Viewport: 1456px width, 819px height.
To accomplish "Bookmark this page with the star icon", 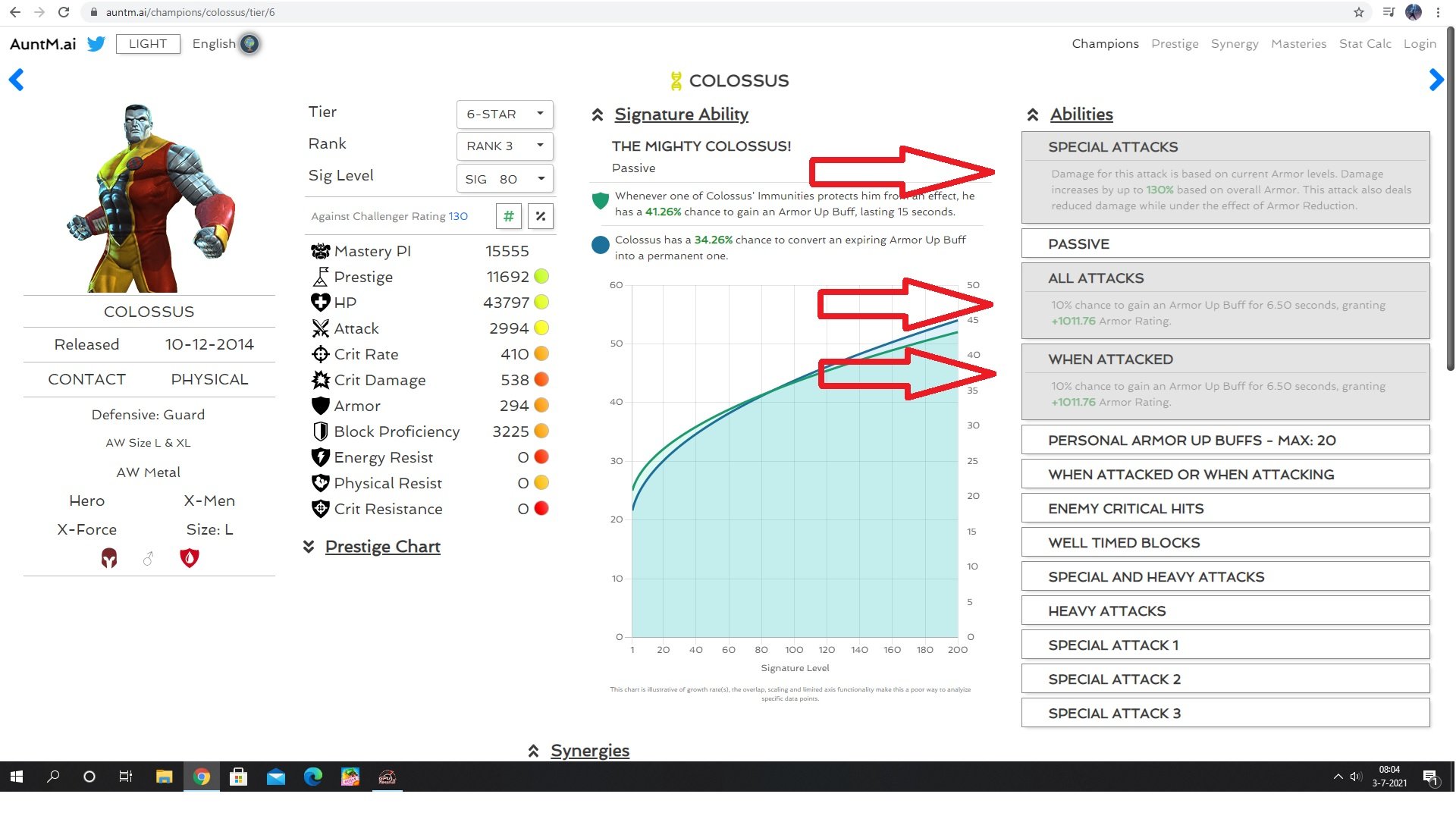I will (x=1358, y=12).
